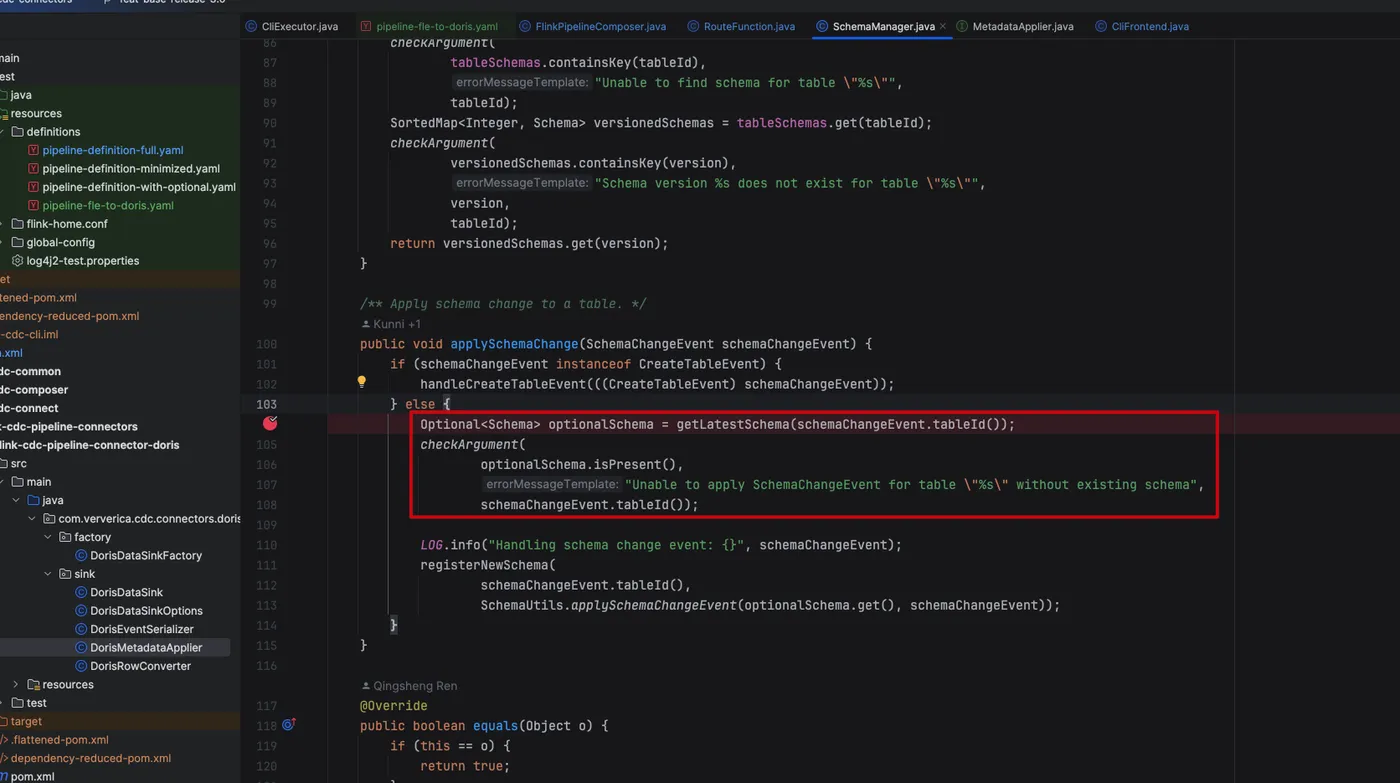Screen dimensions: 1400x783
Task: Click the applySchemaChange method name
Action: coord(514,344)
